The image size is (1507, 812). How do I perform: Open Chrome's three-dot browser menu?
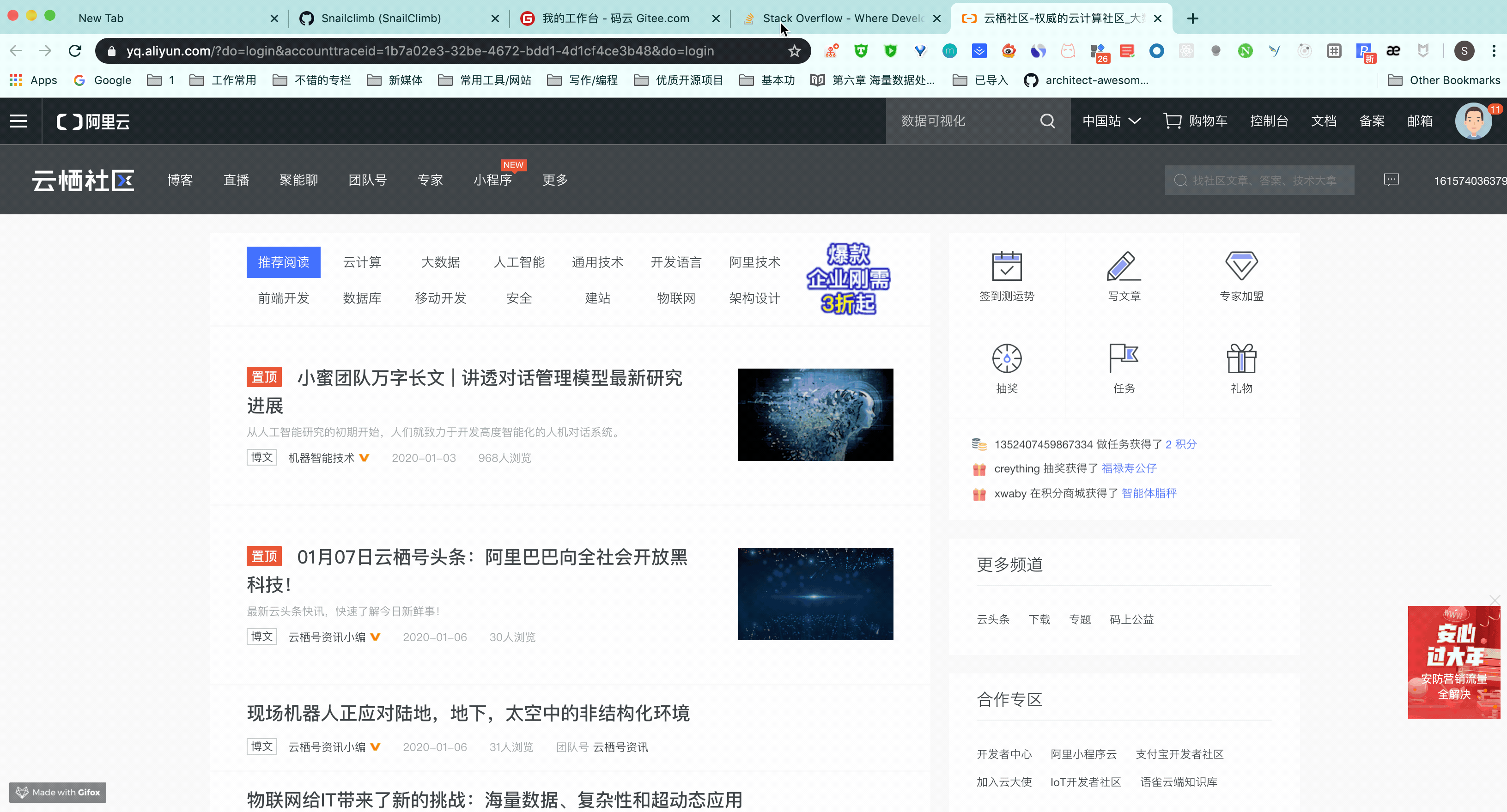point(1494,51)
